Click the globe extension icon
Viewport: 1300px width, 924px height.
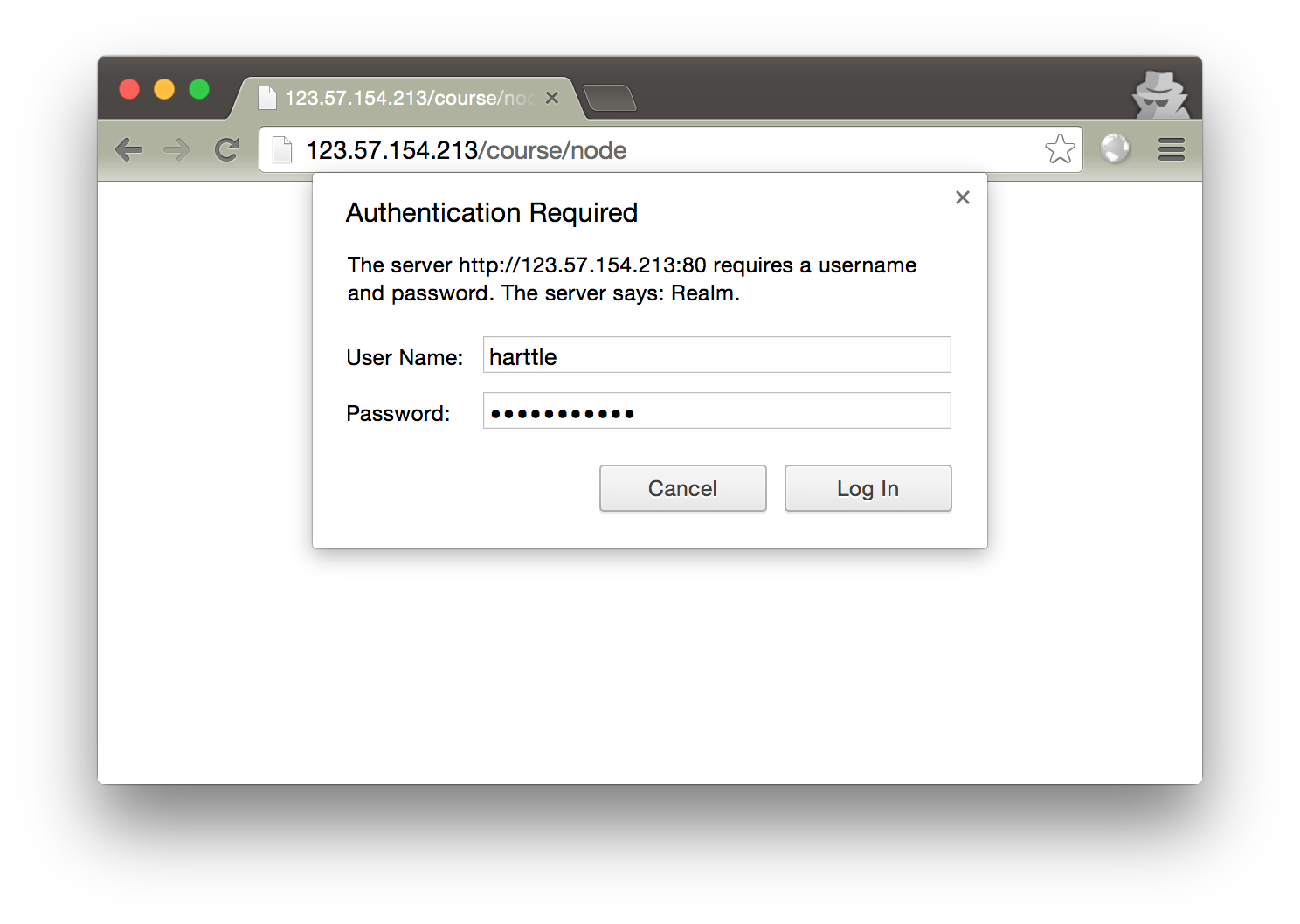click(x=1116, y=149)
